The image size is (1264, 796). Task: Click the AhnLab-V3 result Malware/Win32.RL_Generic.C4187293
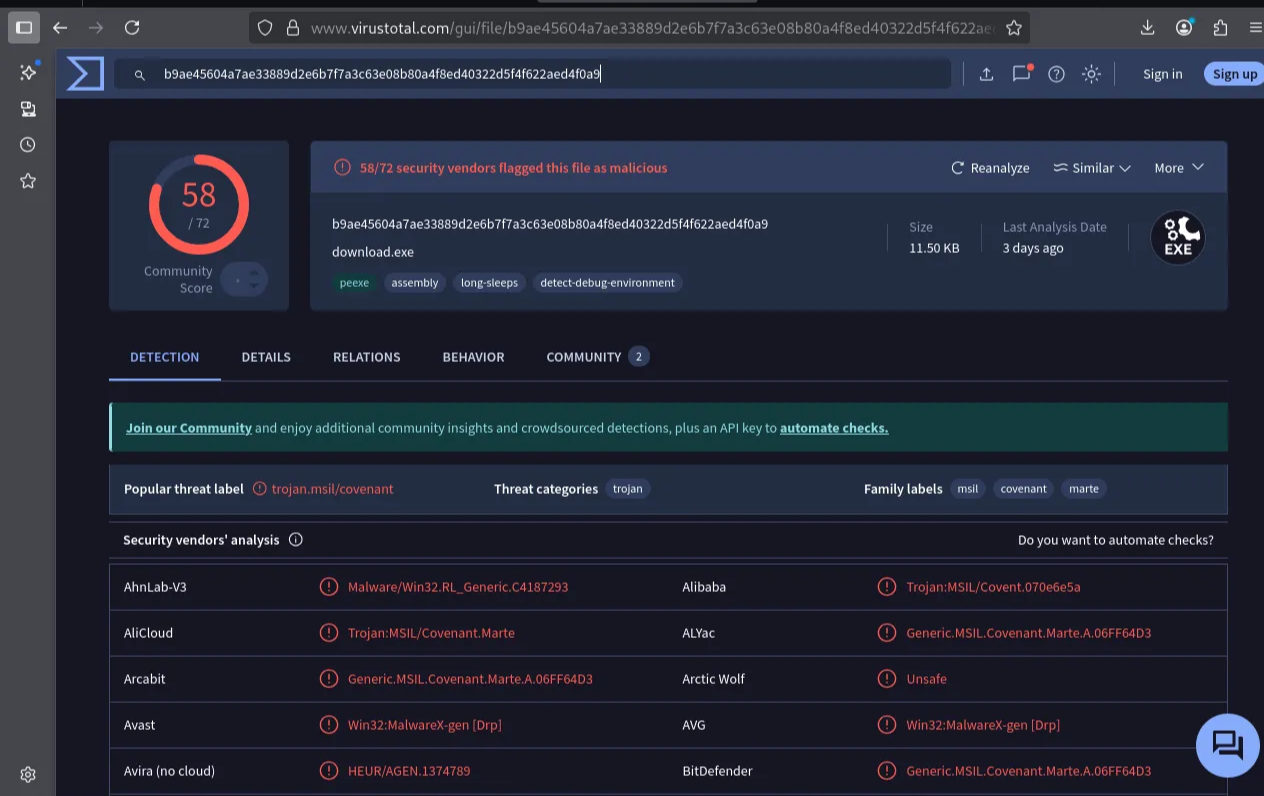pos(458,587)
